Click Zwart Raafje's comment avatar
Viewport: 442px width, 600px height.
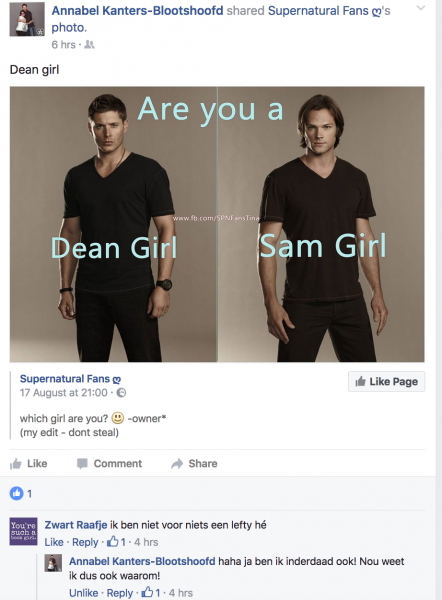point(23,532)
